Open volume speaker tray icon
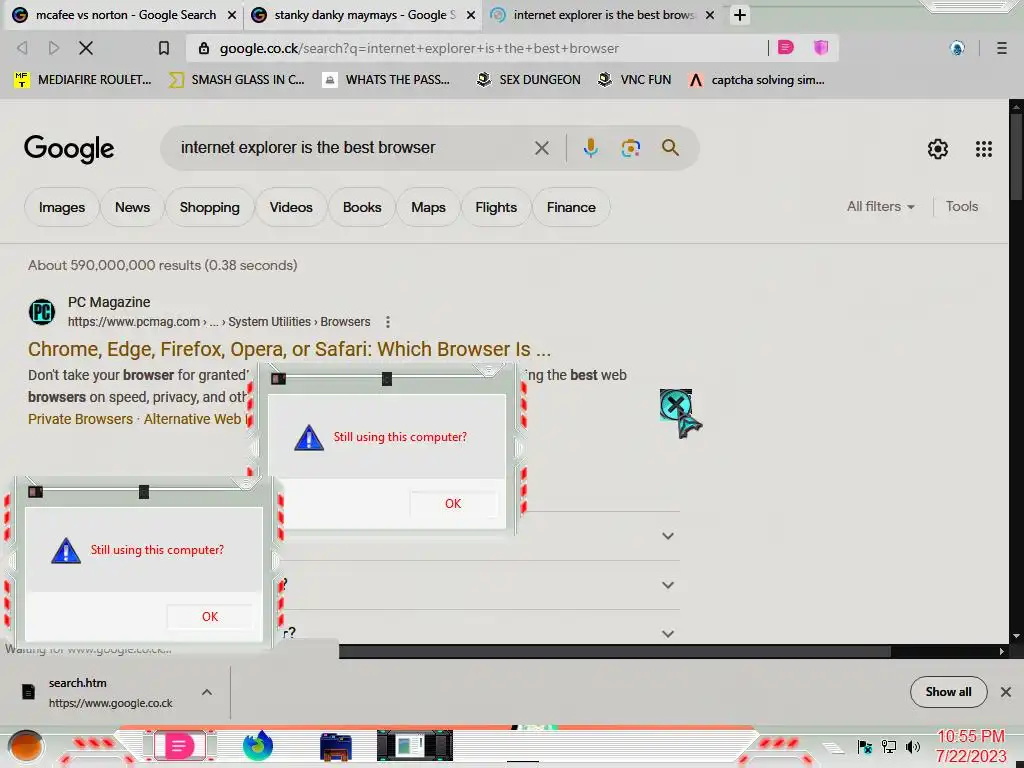Image resolution: width=1024 pixels, height=768 pixels. (912, 746)
